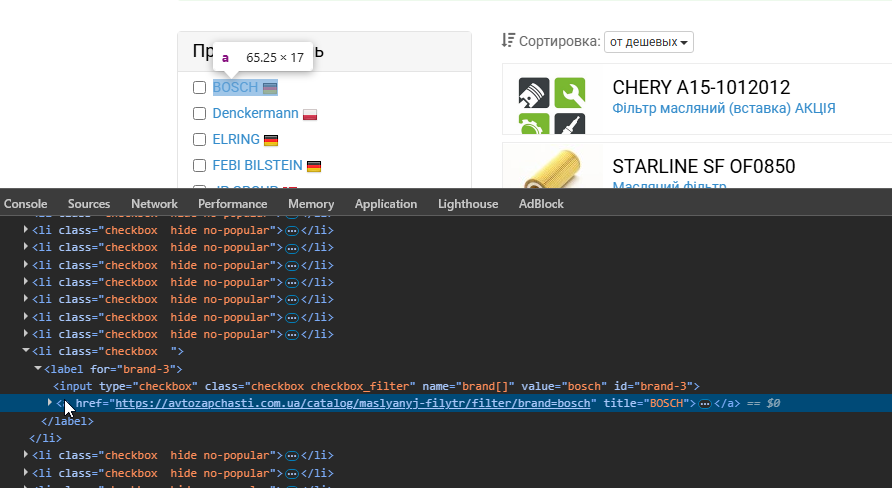This screenshot has width=892, height=488.
Task: Click the '== $0' marker text
Action: coord(763,403)
